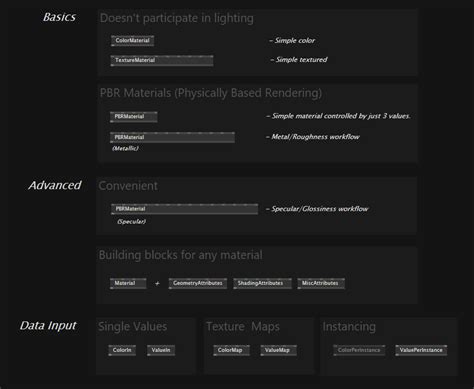The image size is (474, 389).
Task: Select the MiscAttributes node
Action: click(321, 283)
